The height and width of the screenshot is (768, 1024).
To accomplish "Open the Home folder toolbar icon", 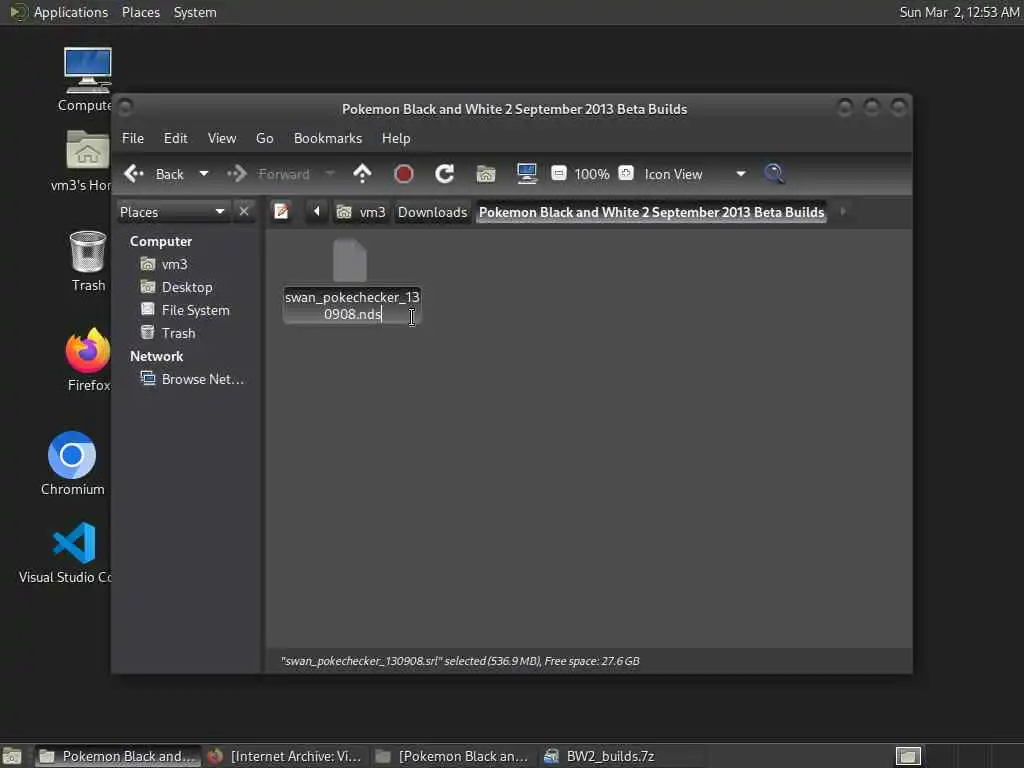I will (x=486, y=174).
